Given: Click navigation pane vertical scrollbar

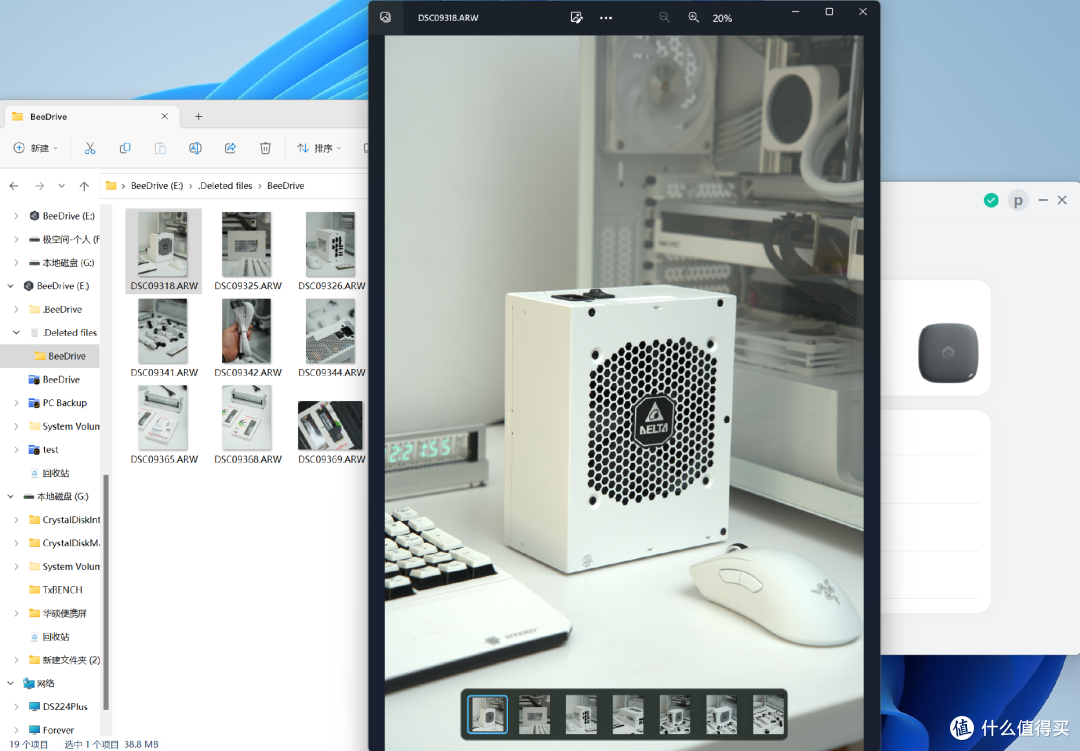Looking at the screenshot, I should click(x=105, y=591).
